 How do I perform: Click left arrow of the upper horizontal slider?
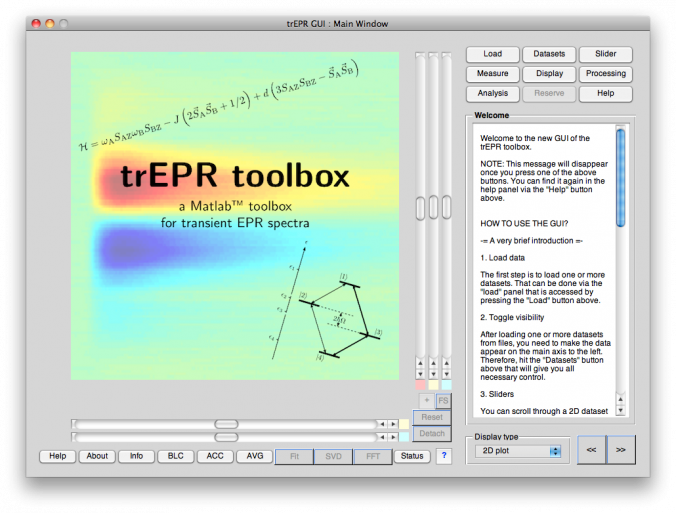click(x=382, y=424)
